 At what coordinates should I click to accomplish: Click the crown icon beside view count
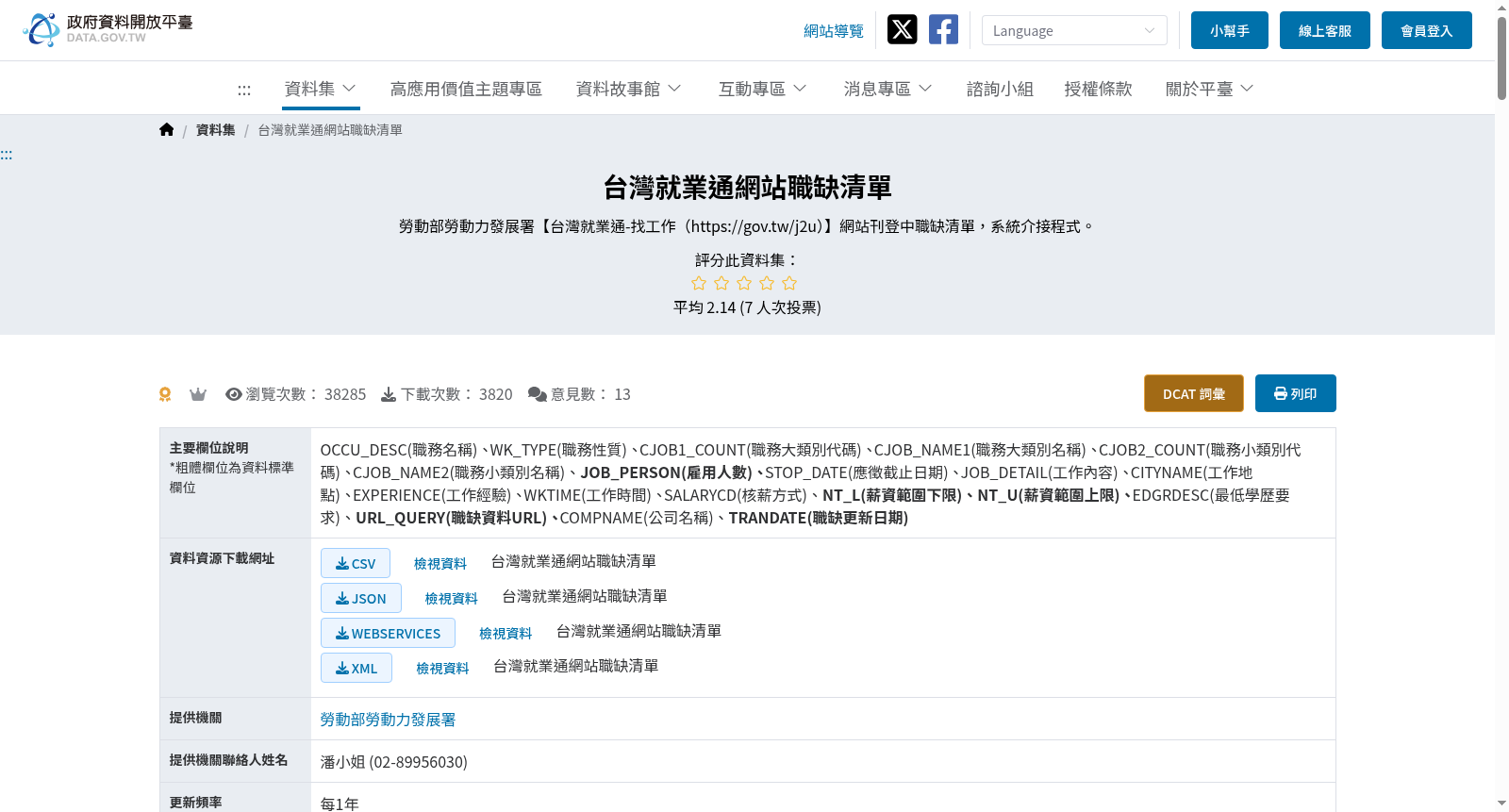(x=198, y=394)
